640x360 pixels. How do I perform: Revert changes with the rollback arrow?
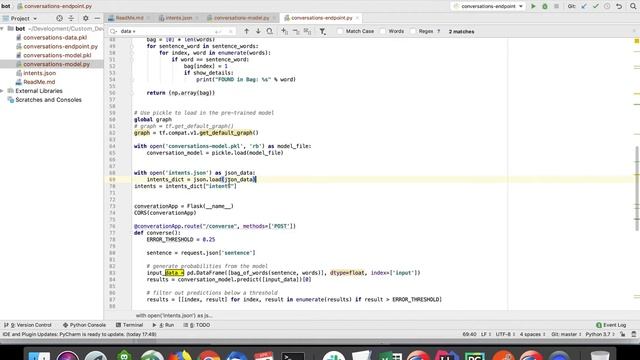coord(619,6)
